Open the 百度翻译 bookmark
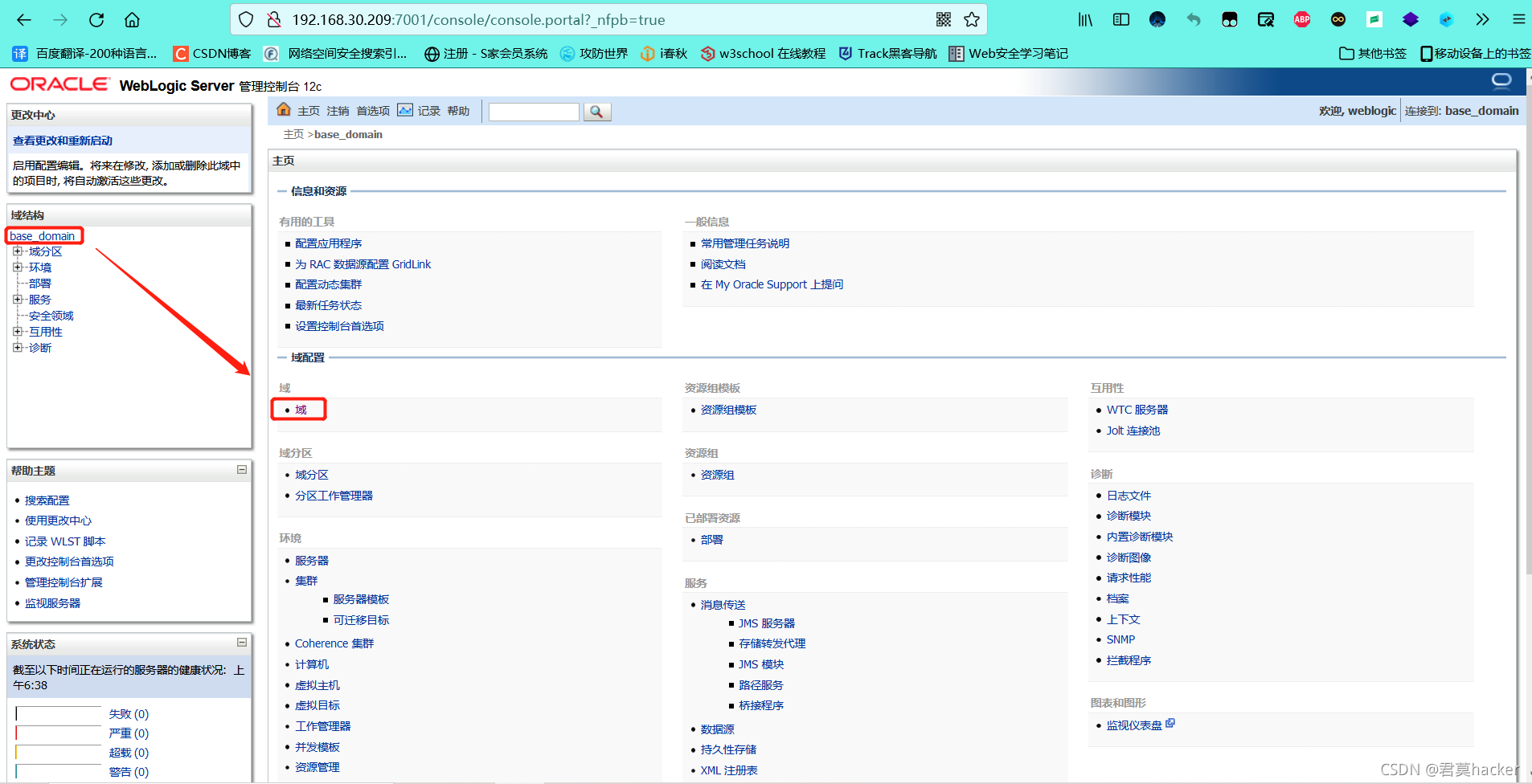Viewport: 1532px width, 784px height. [x=85, y=54]
